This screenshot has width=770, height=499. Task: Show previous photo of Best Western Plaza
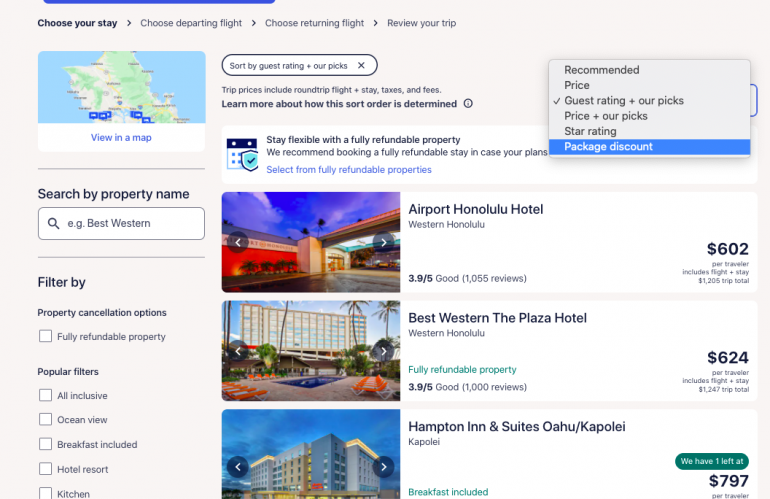click(x=238, y=351)
